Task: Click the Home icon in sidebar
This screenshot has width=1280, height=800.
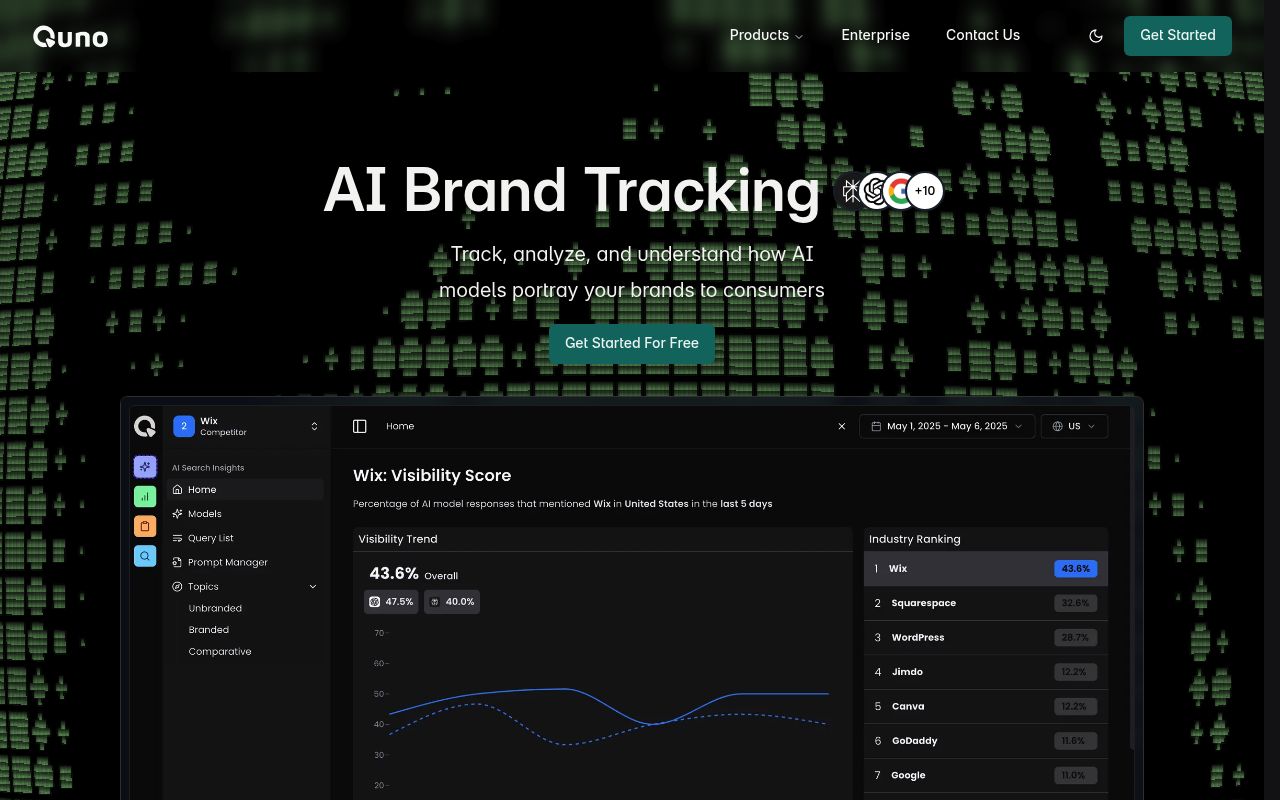Action: (177, 490)
